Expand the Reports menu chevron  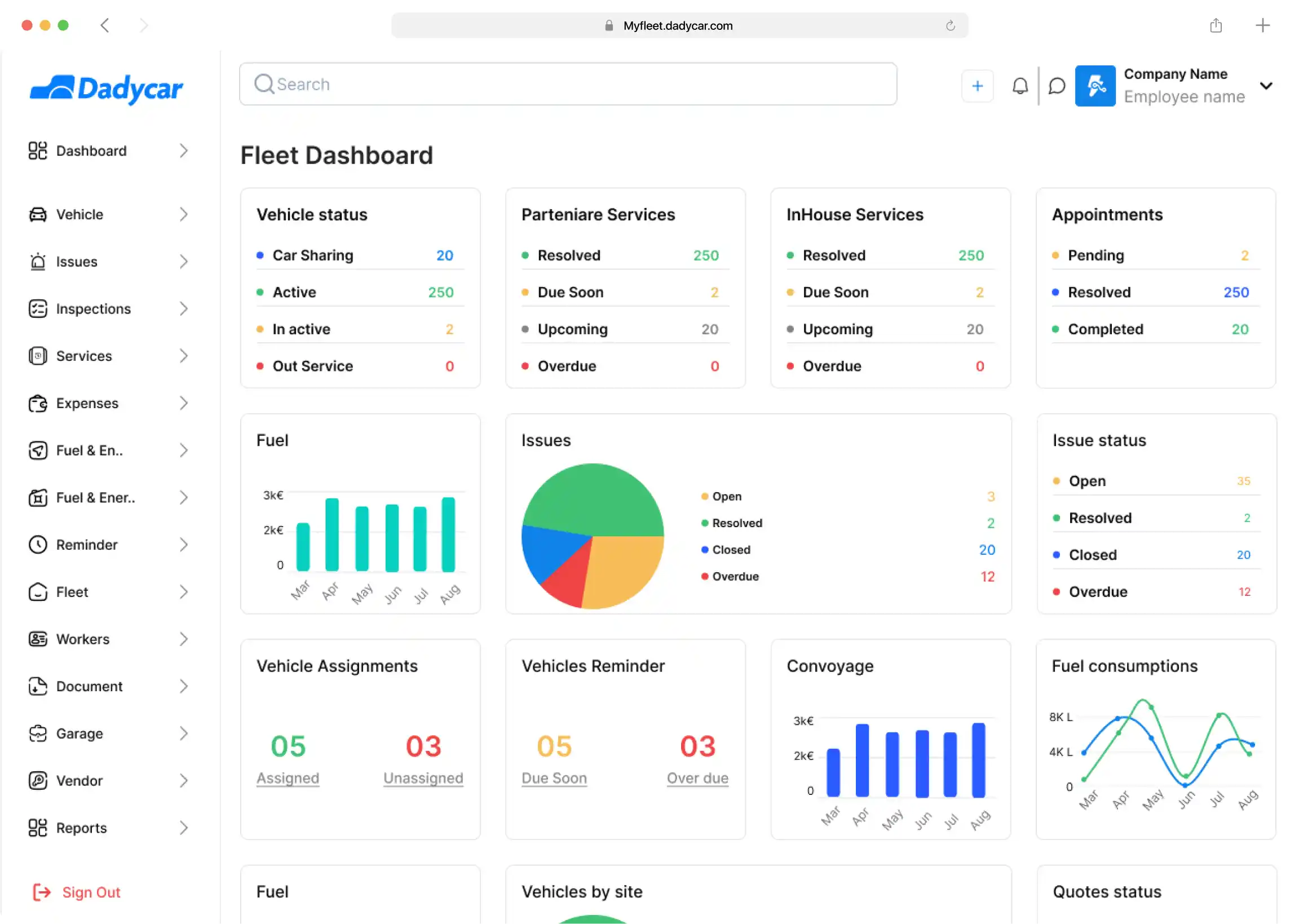point(183,827)
